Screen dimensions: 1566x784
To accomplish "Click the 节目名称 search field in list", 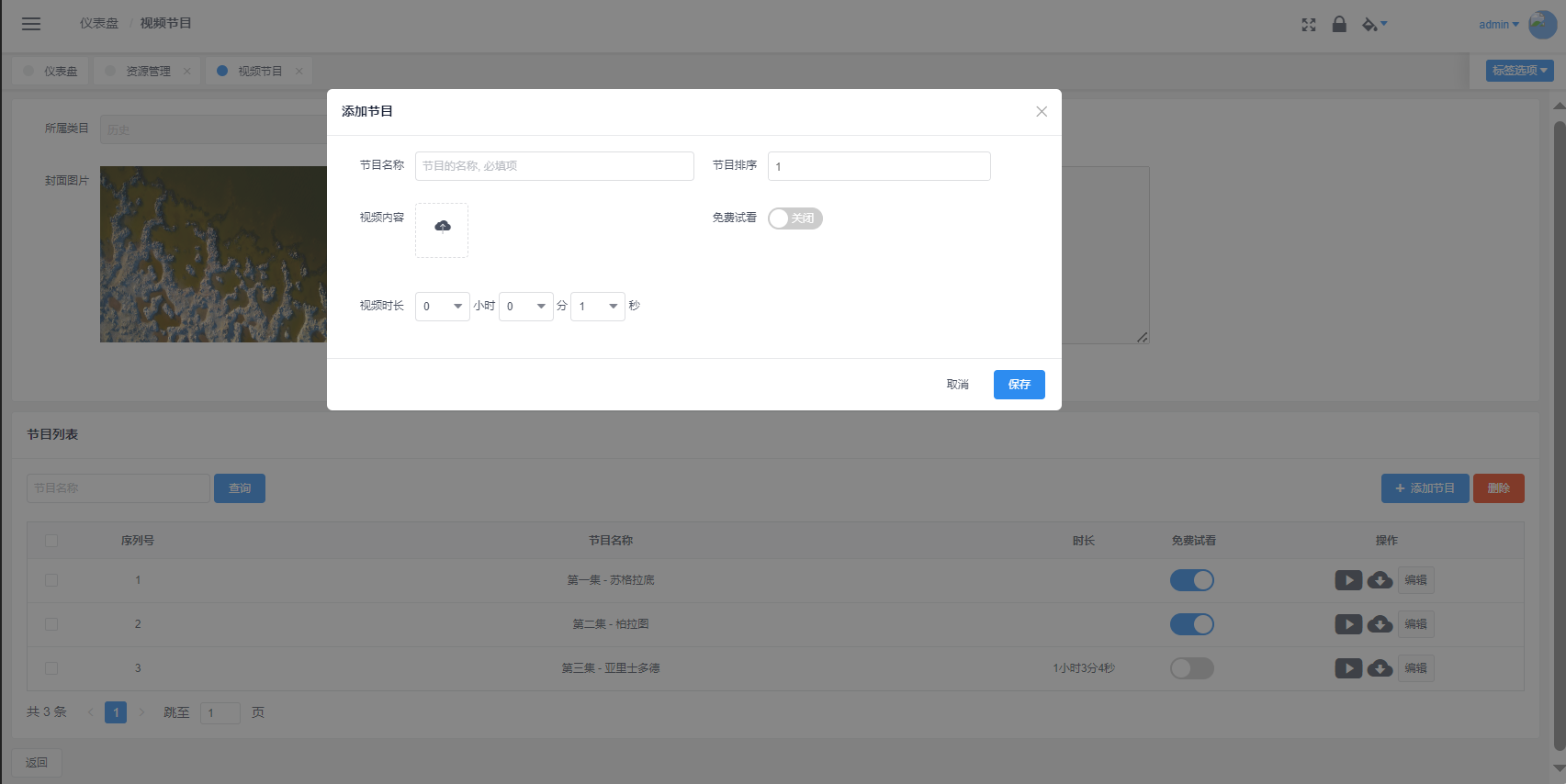I will coord(118,488).
